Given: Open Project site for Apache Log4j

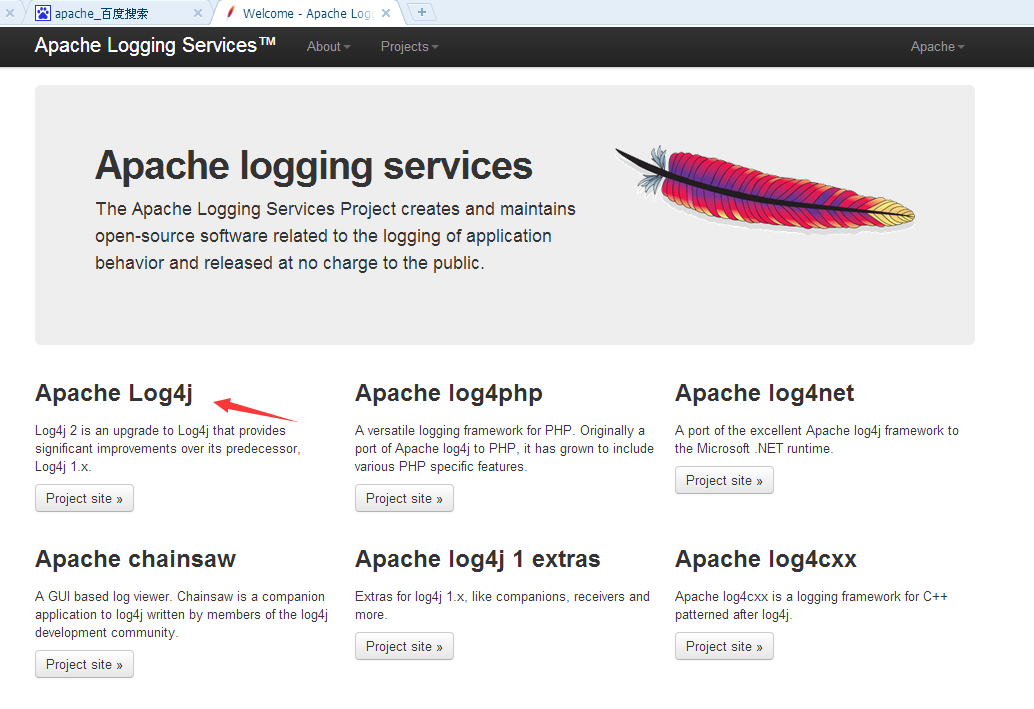Looking at the screenshot, I should coord(84,499).
